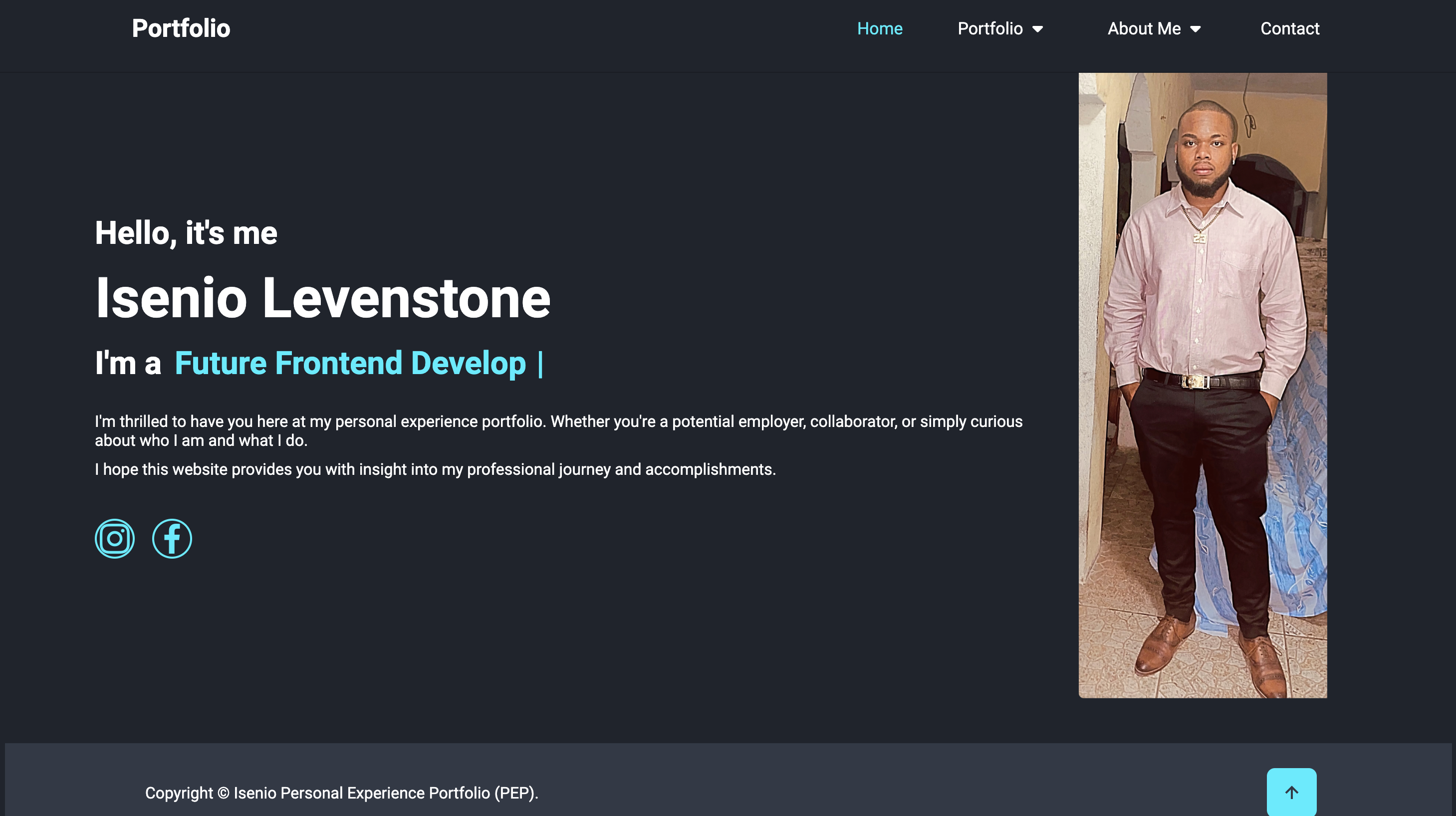Click the "I'm a" intro text

tap(128, 363)
